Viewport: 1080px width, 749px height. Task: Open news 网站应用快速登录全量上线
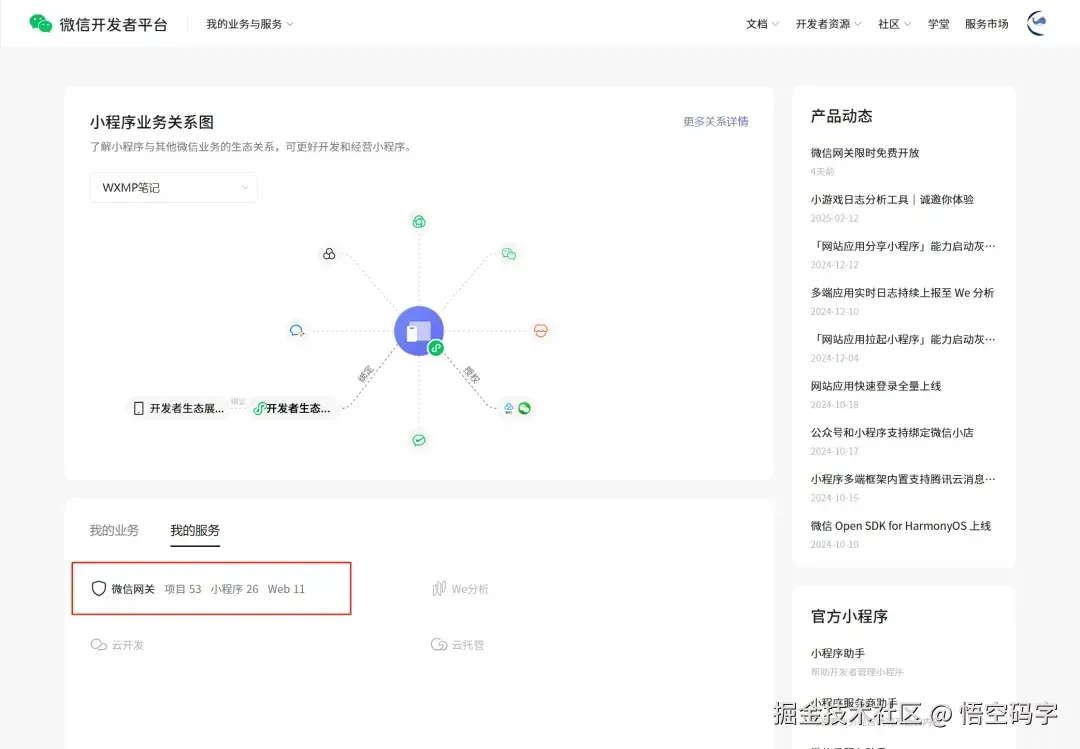(x=875, y=386)
